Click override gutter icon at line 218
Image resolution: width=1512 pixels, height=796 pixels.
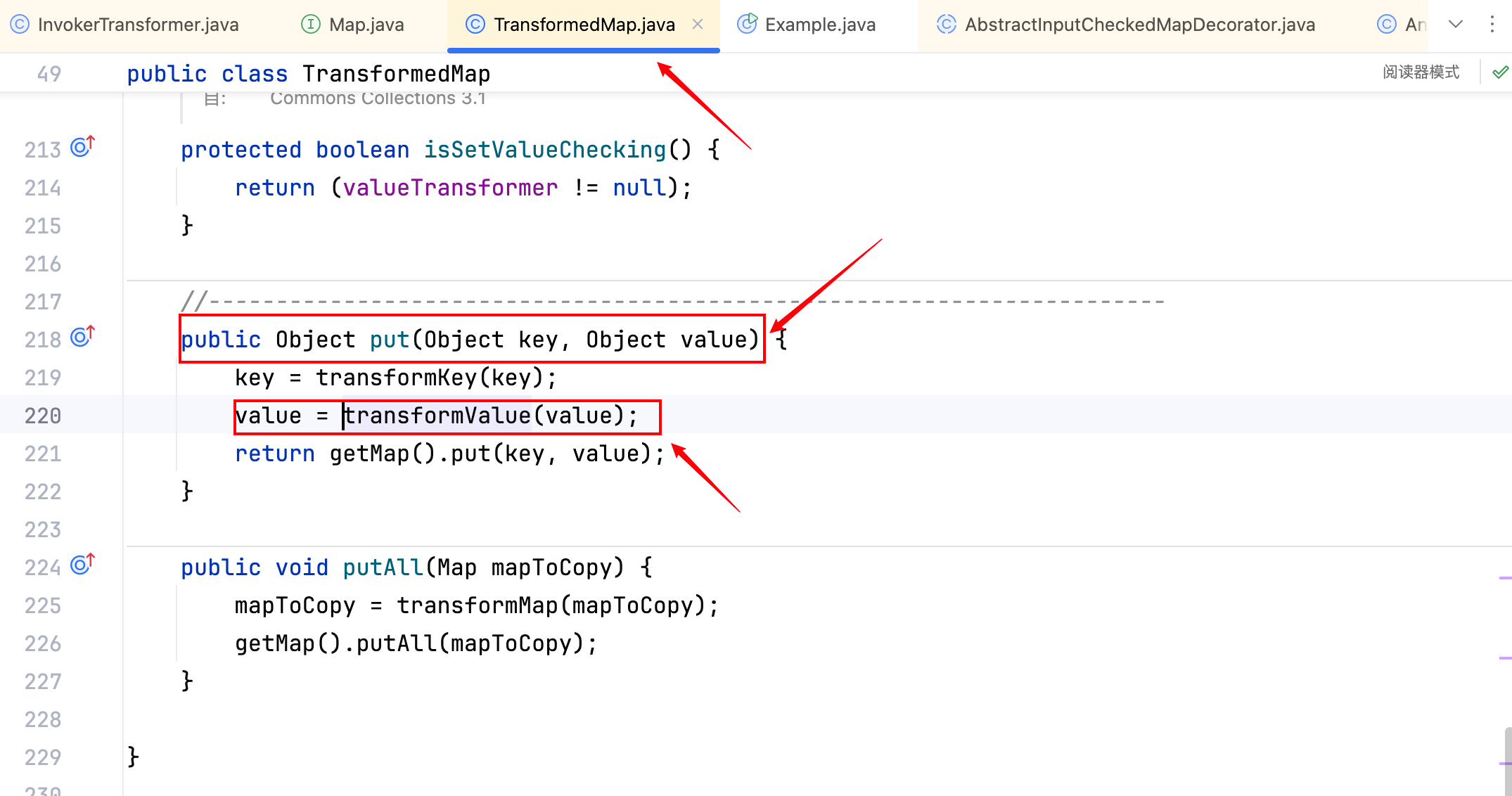82,338
